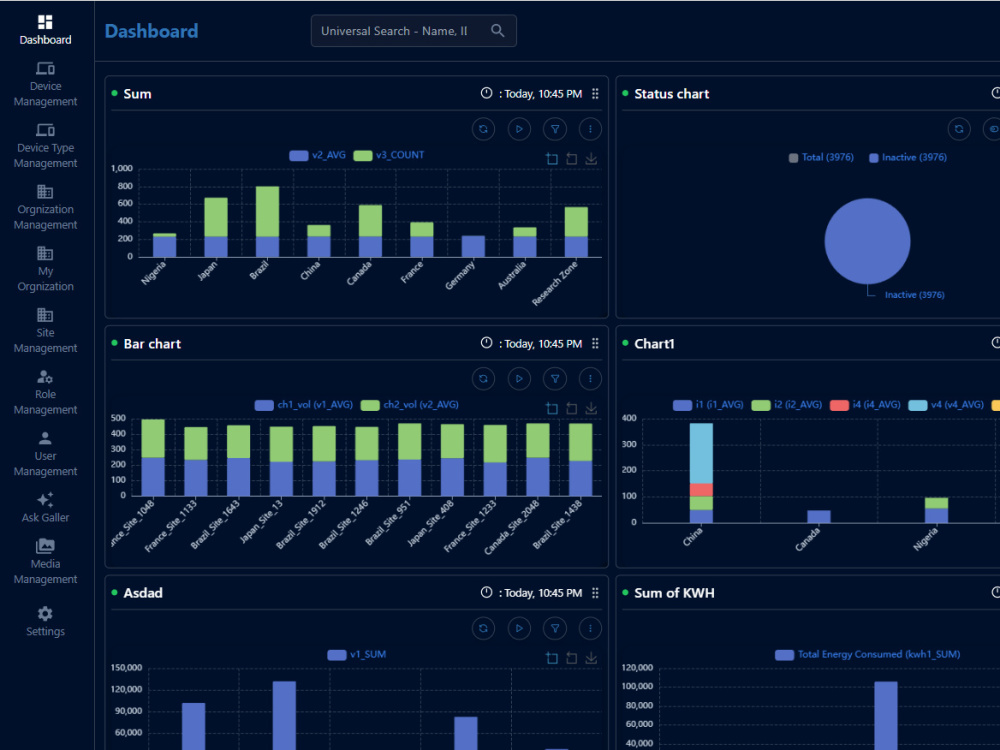
Task: Toggle Total (3976) in Status legend
Action: click(821, 158)
